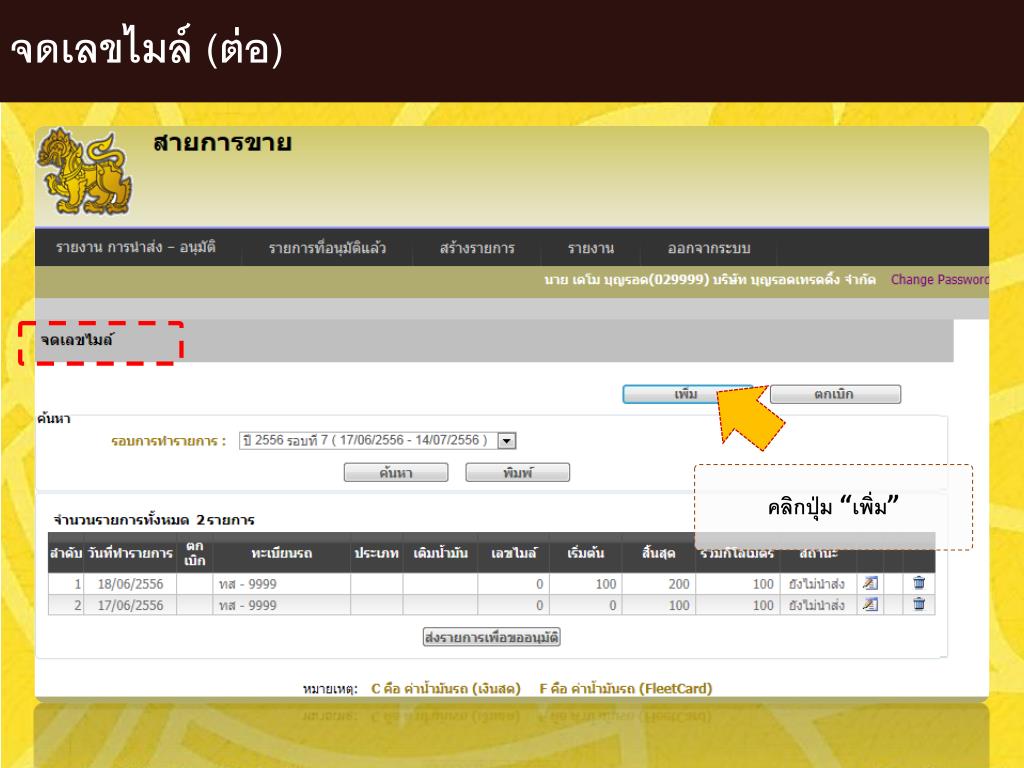This screenshot has height=768, width=1024.
Task: Click ยังไม่นำส่ง status in row 2
Action: click(x=816, y=605)
